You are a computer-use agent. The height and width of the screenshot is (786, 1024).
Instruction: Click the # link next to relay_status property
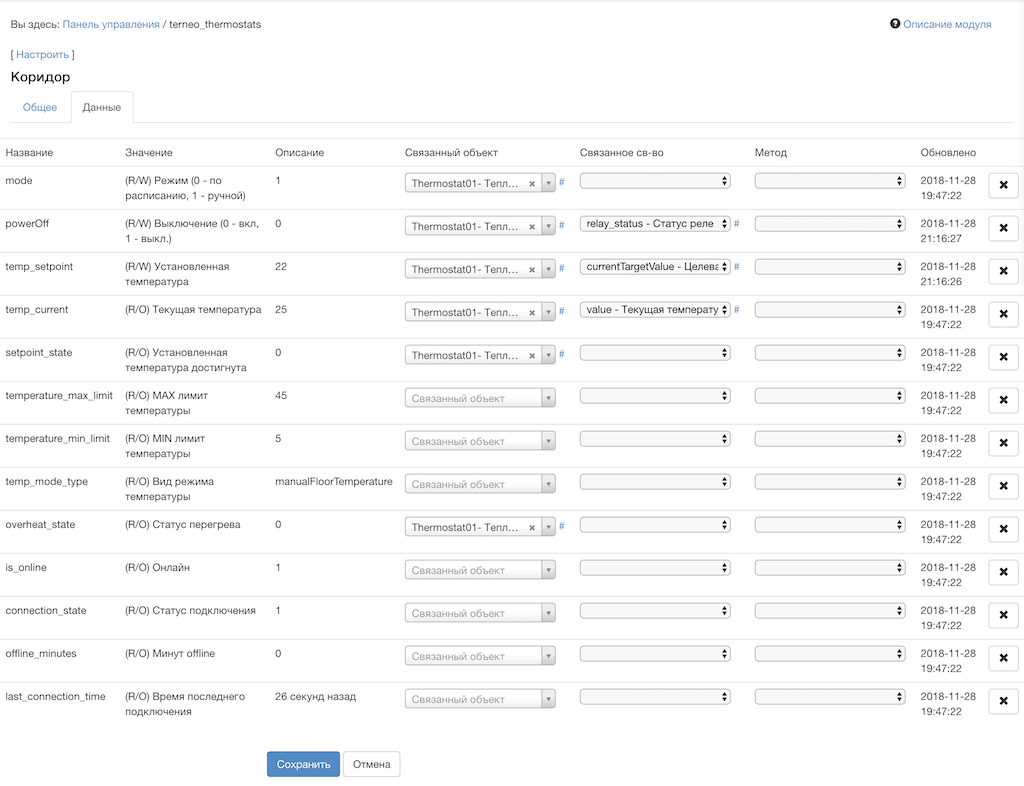pyautogui.click(x=737, y=224)
